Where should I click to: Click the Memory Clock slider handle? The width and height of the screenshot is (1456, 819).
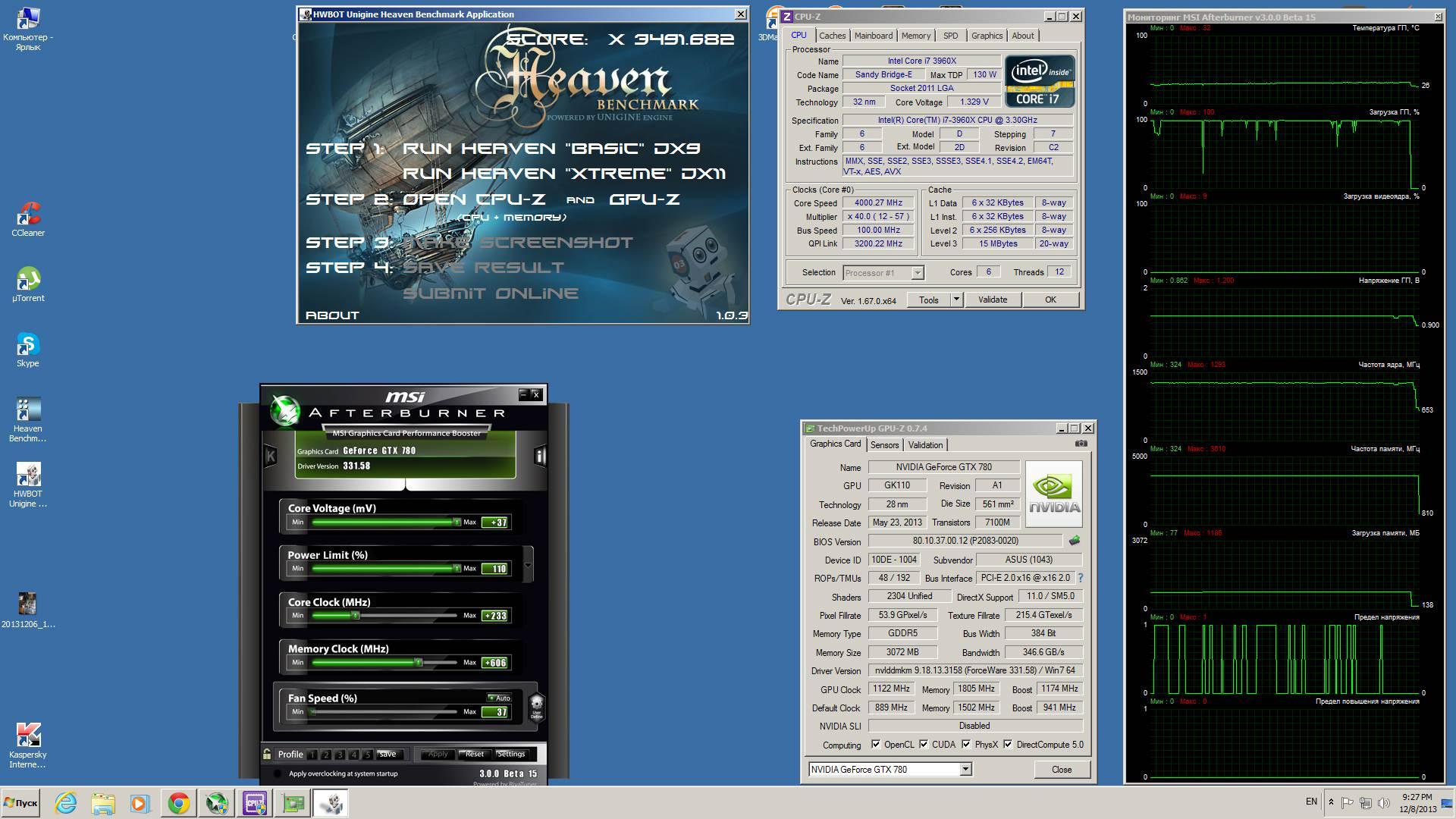418,663
